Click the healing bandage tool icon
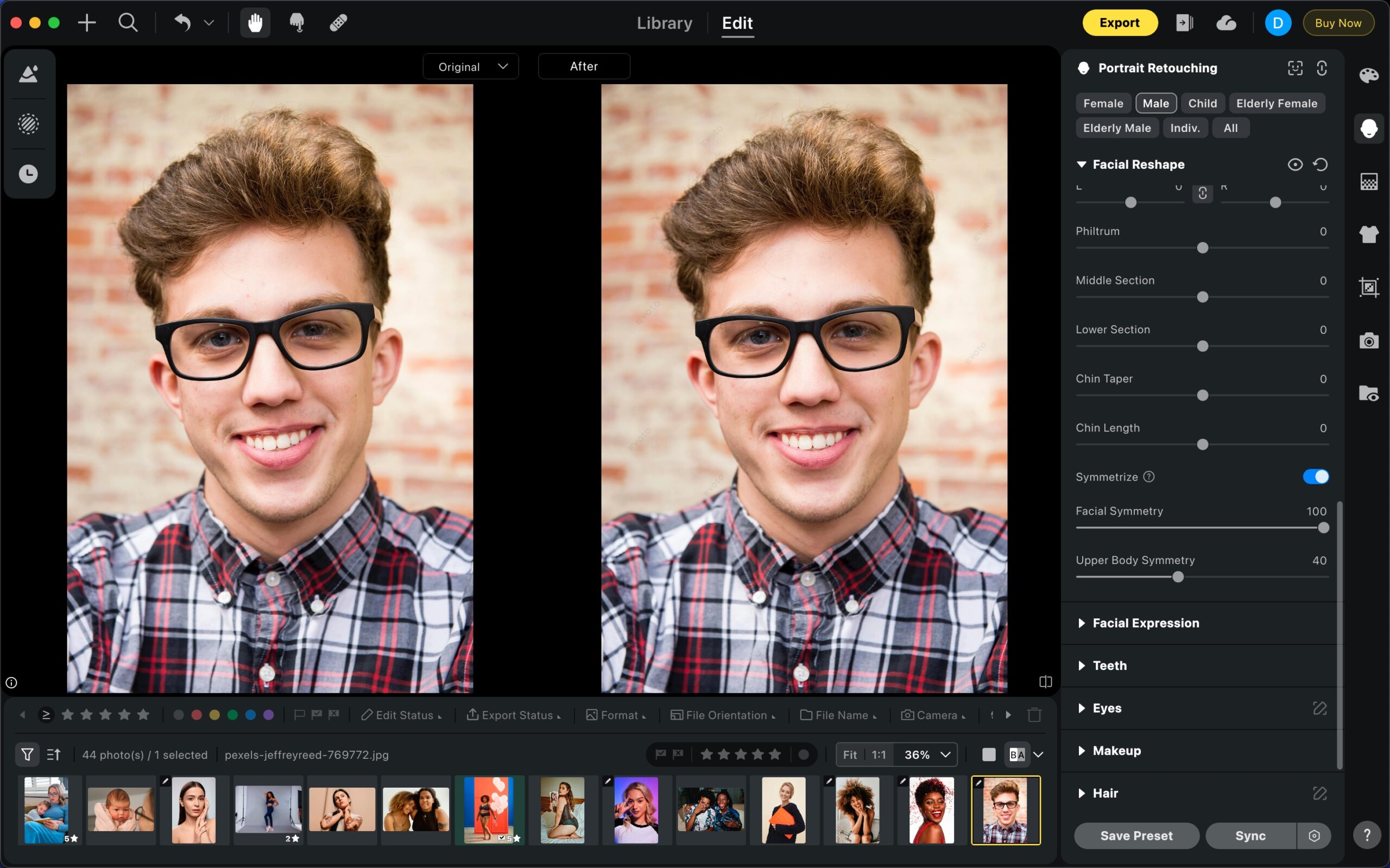Viewport: 1390px width, 868px height. [x=338, y=23]
